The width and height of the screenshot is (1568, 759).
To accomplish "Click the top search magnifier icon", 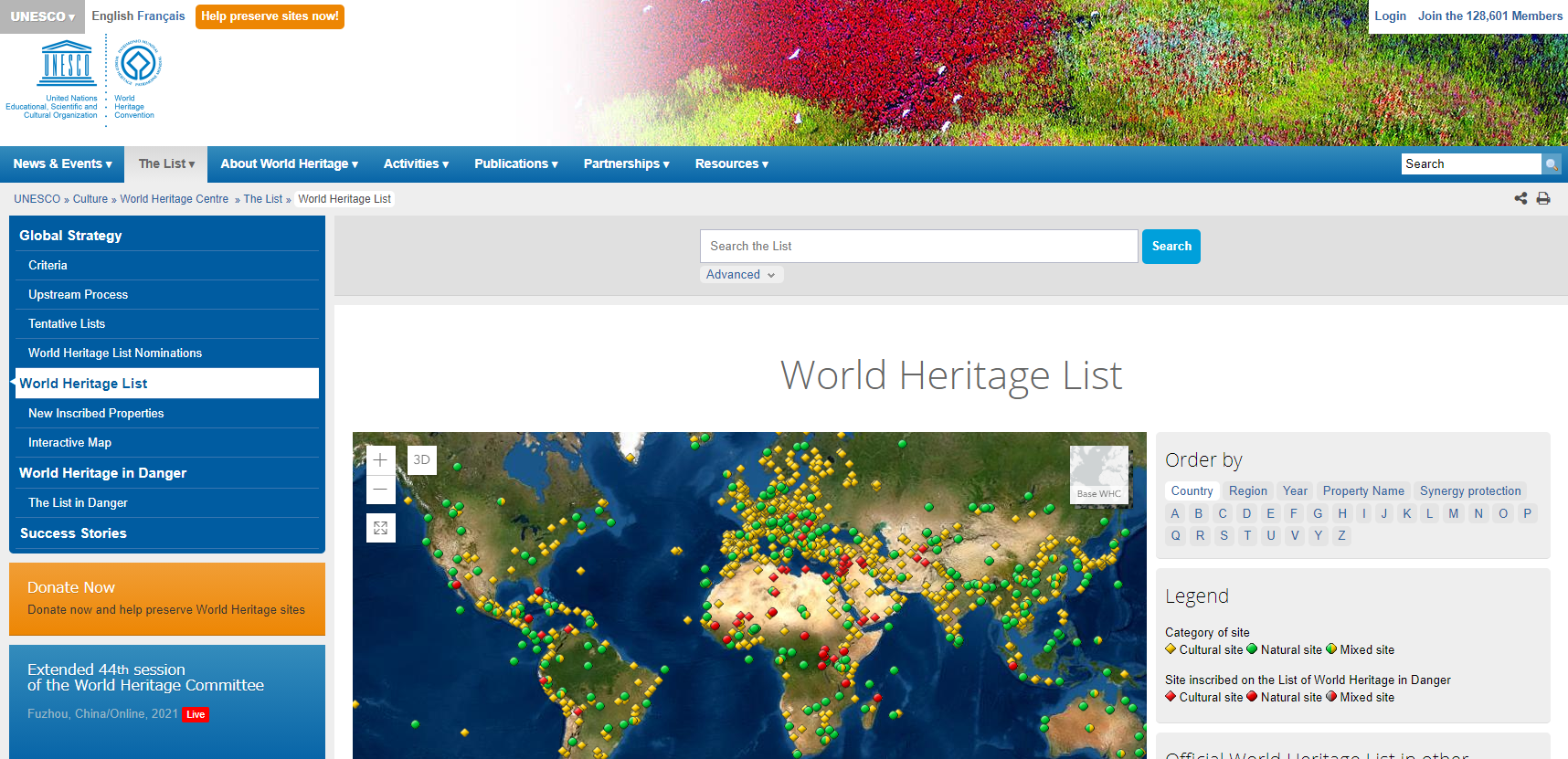I will (1551, 164).
